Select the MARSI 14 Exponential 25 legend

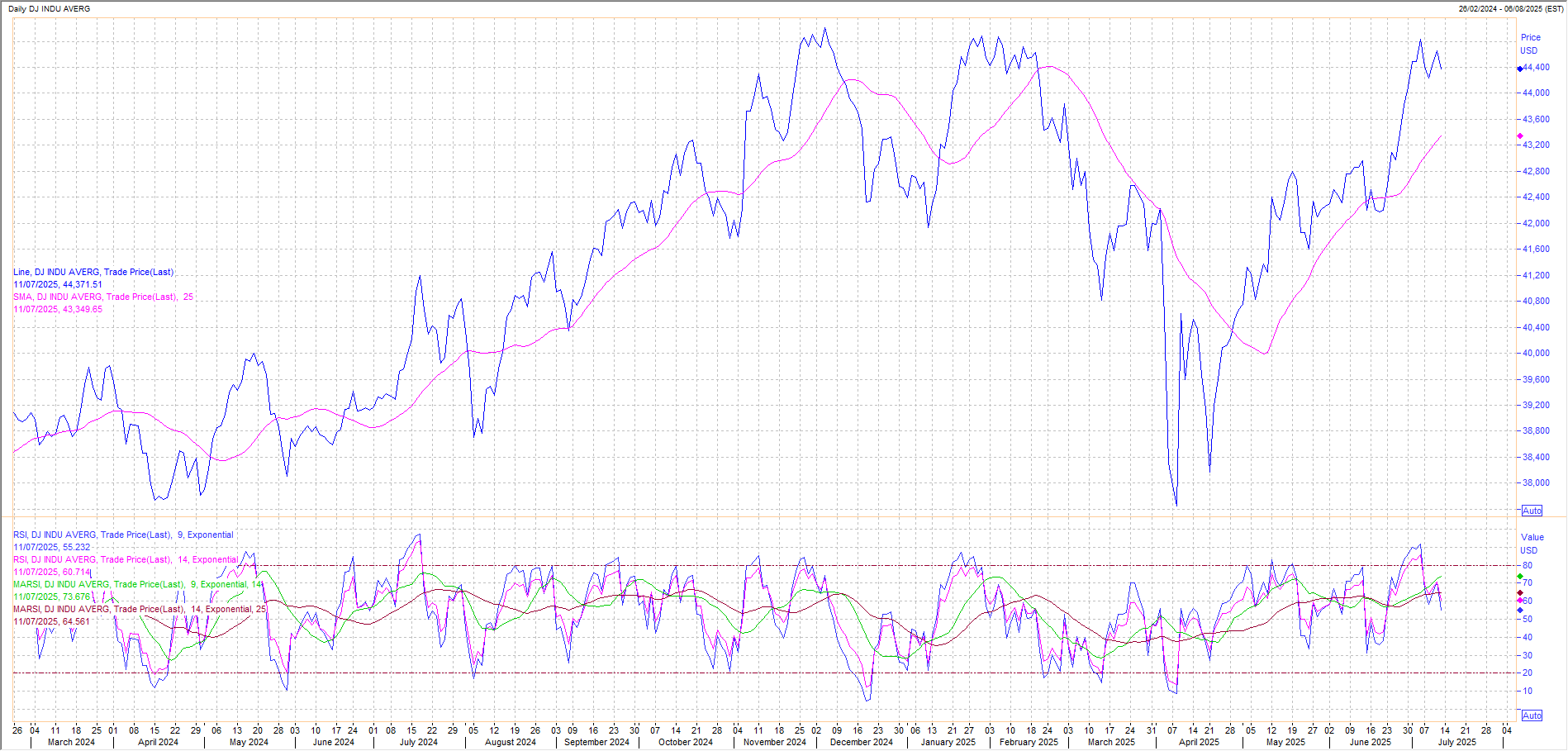[139, 609]
